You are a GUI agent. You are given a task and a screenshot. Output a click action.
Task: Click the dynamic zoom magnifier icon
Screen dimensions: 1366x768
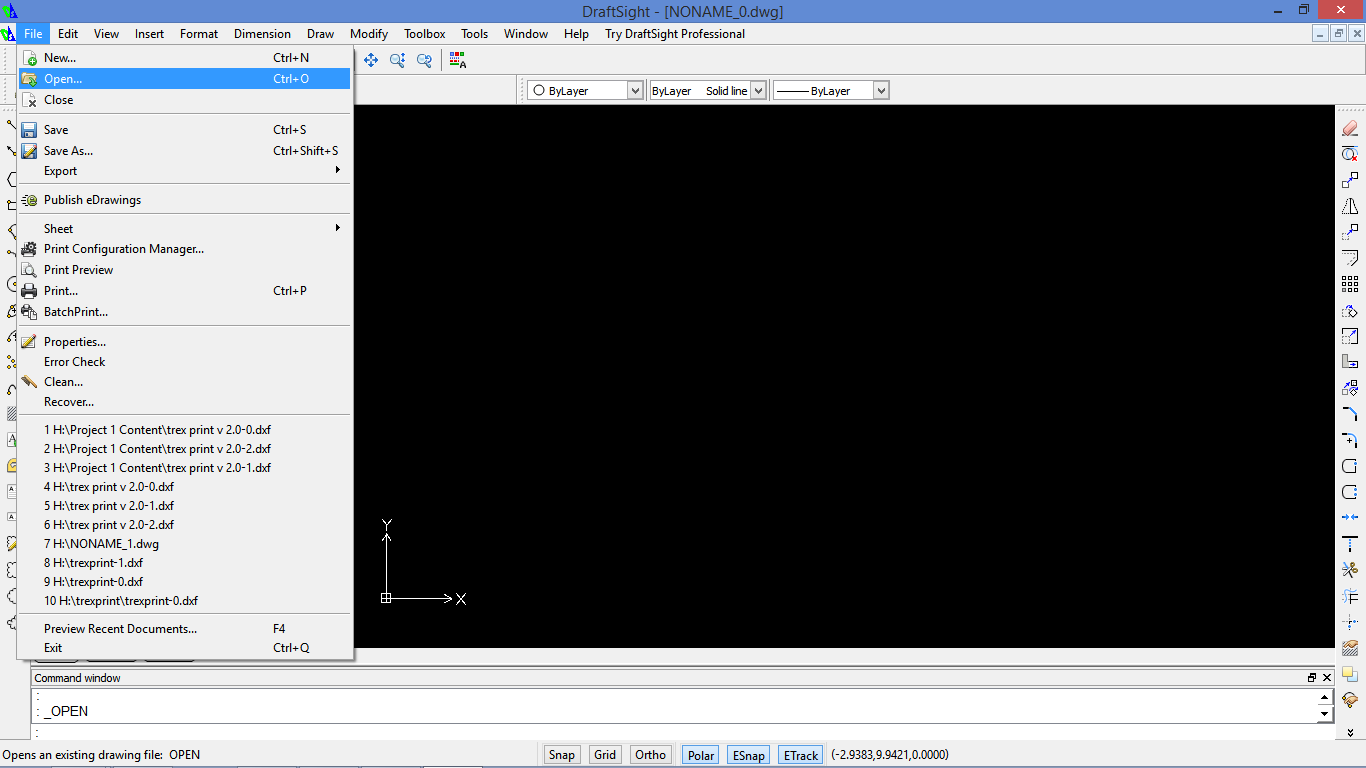point(398,60)
